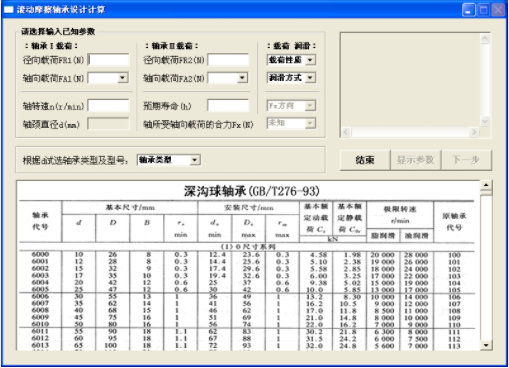Viewport: 509px width, 368px height.
Task: Click the 根据d试选轴承类型及型号 label
Action: click(75, 160)
